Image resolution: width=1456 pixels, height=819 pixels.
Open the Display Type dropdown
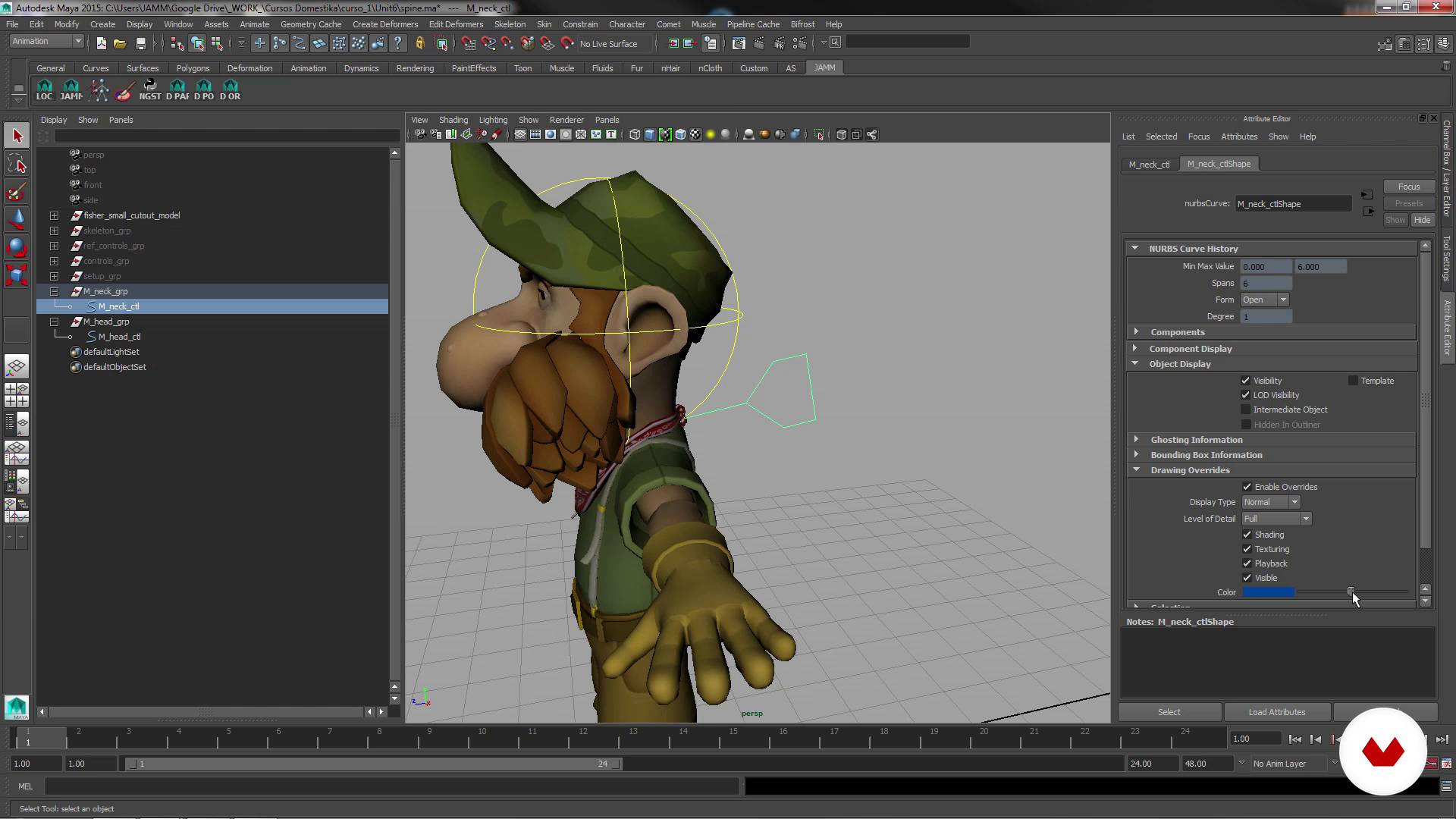tap(1271, 502)
